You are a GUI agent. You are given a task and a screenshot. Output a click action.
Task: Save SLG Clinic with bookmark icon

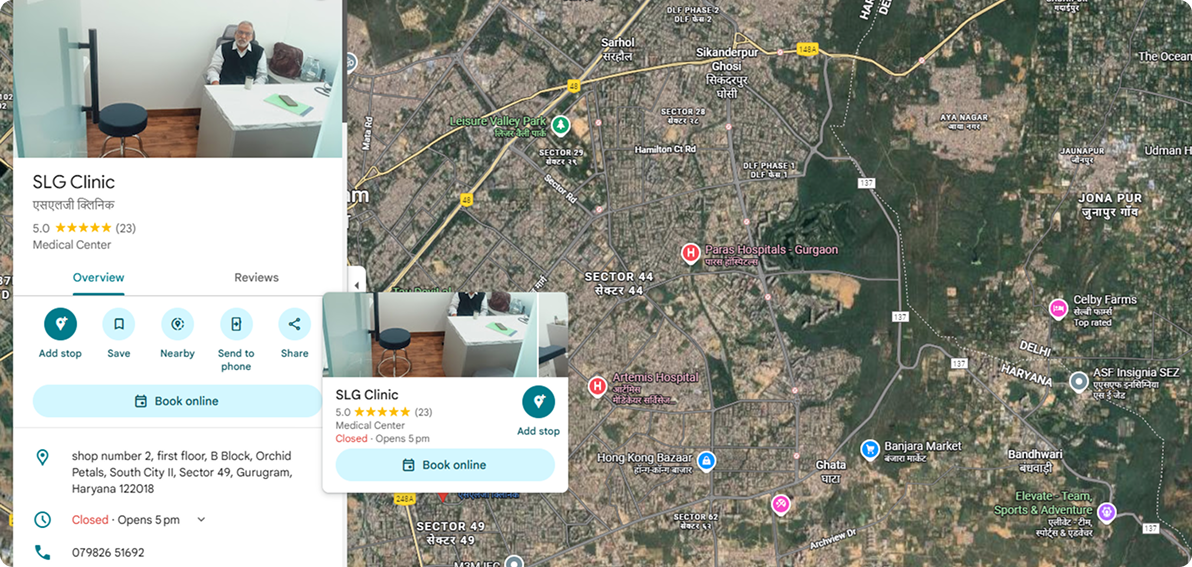tap(119, 324)
